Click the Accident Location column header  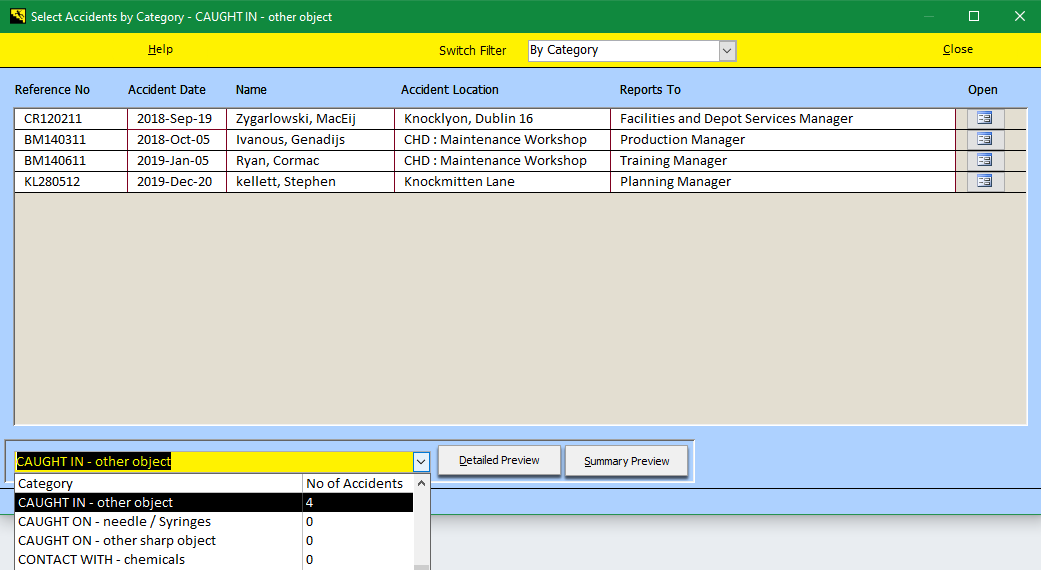tap(449, 90)
